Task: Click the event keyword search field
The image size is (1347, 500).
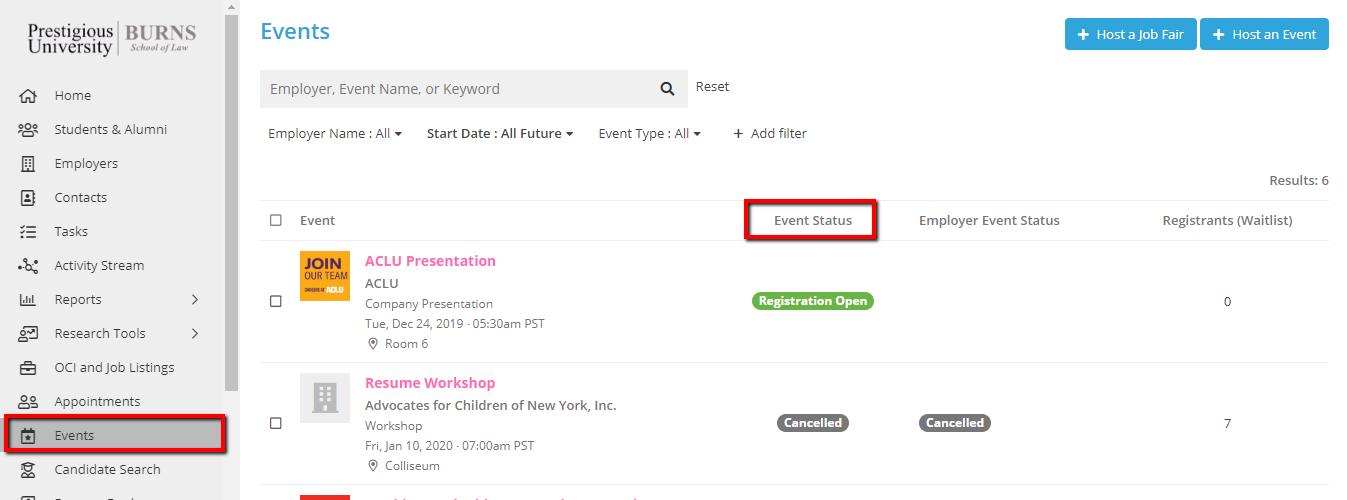Action: tap(455, 89)
